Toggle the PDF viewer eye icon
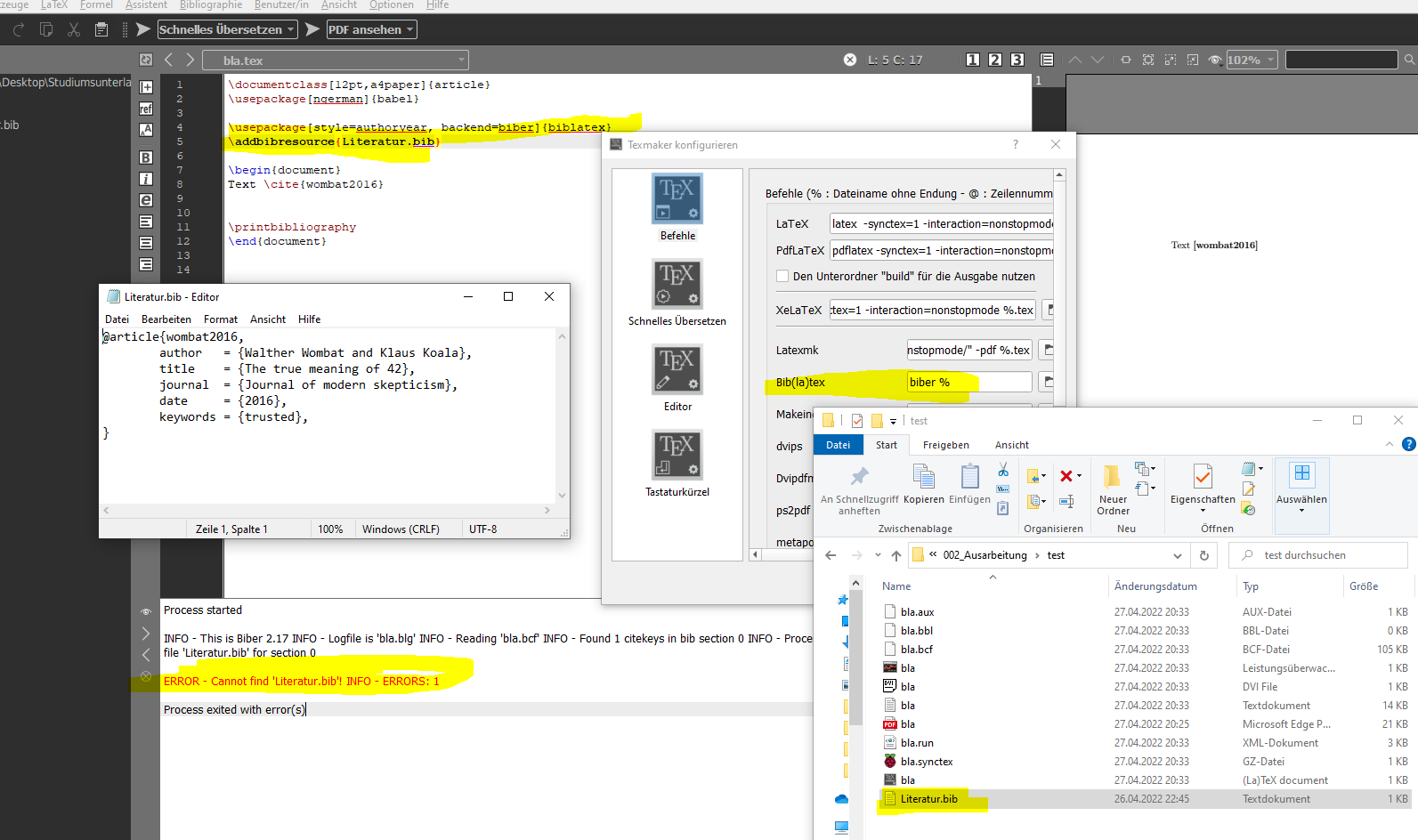This screenshot has height=840, width=1418. click(x=1215, y=60)
